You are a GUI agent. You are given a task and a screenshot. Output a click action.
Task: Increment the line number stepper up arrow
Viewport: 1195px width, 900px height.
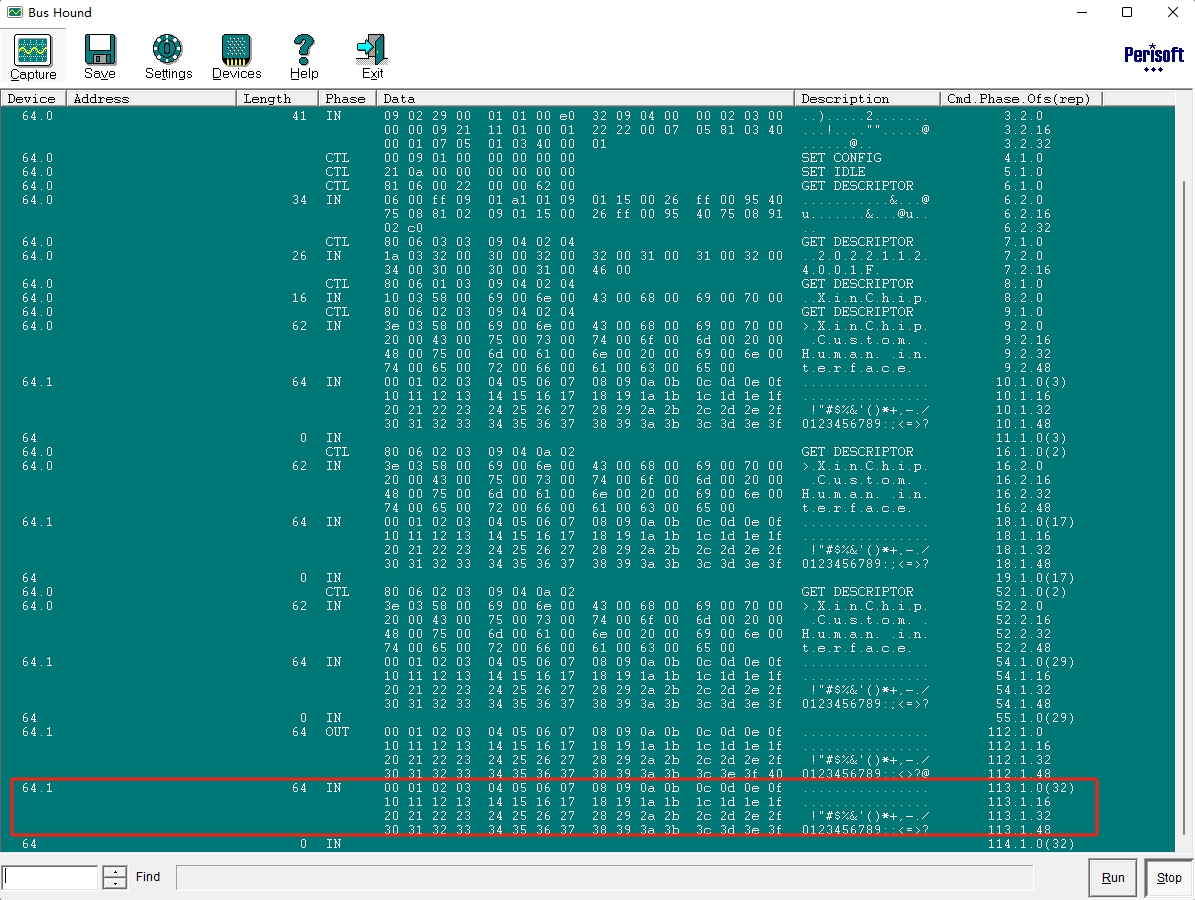pyautogui.click(x=114, y=871)
